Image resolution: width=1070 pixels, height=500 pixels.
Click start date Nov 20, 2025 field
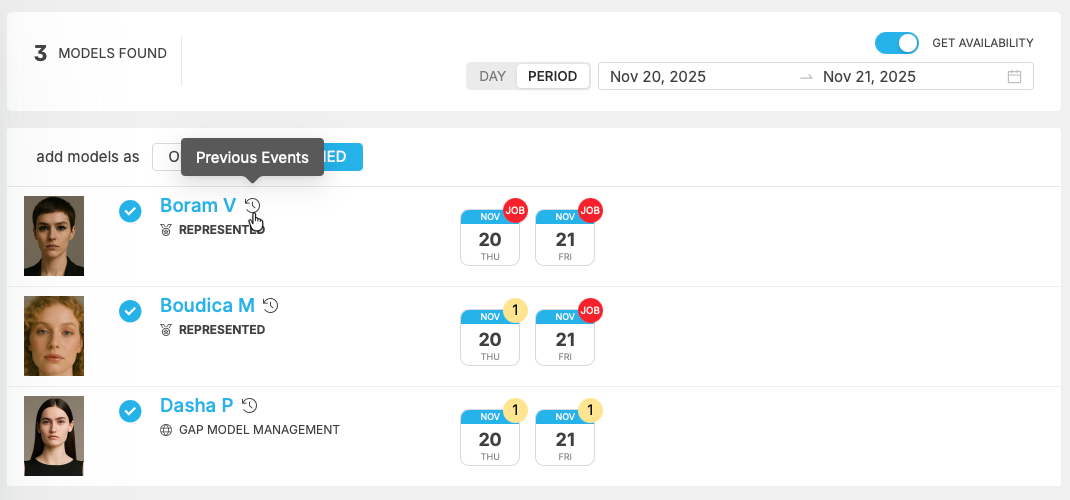[x=658, y=77]
